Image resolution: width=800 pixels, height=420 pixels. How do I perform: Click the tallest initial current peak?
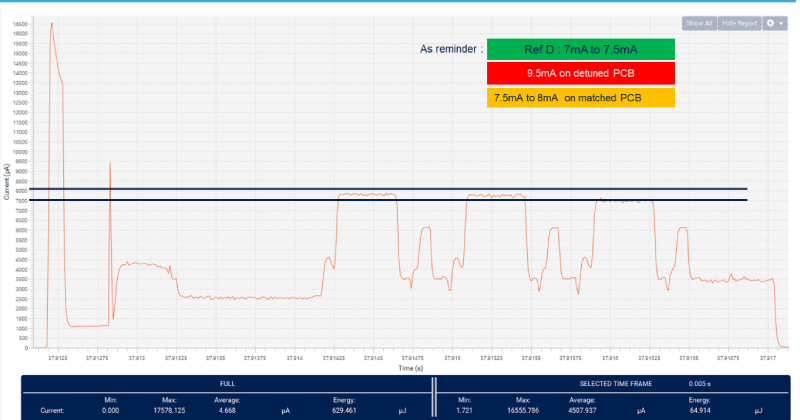pos(52,25)
